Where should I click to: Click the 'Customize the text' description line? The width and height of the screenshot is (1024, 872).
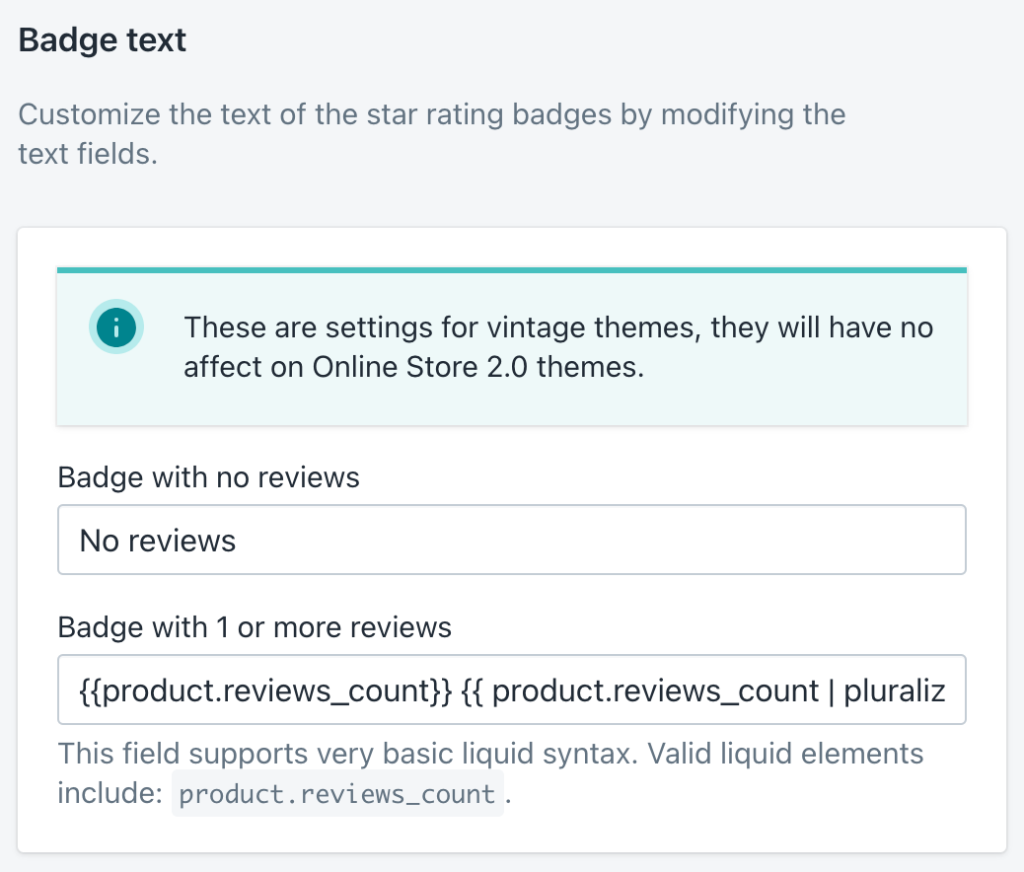(431, 114)
